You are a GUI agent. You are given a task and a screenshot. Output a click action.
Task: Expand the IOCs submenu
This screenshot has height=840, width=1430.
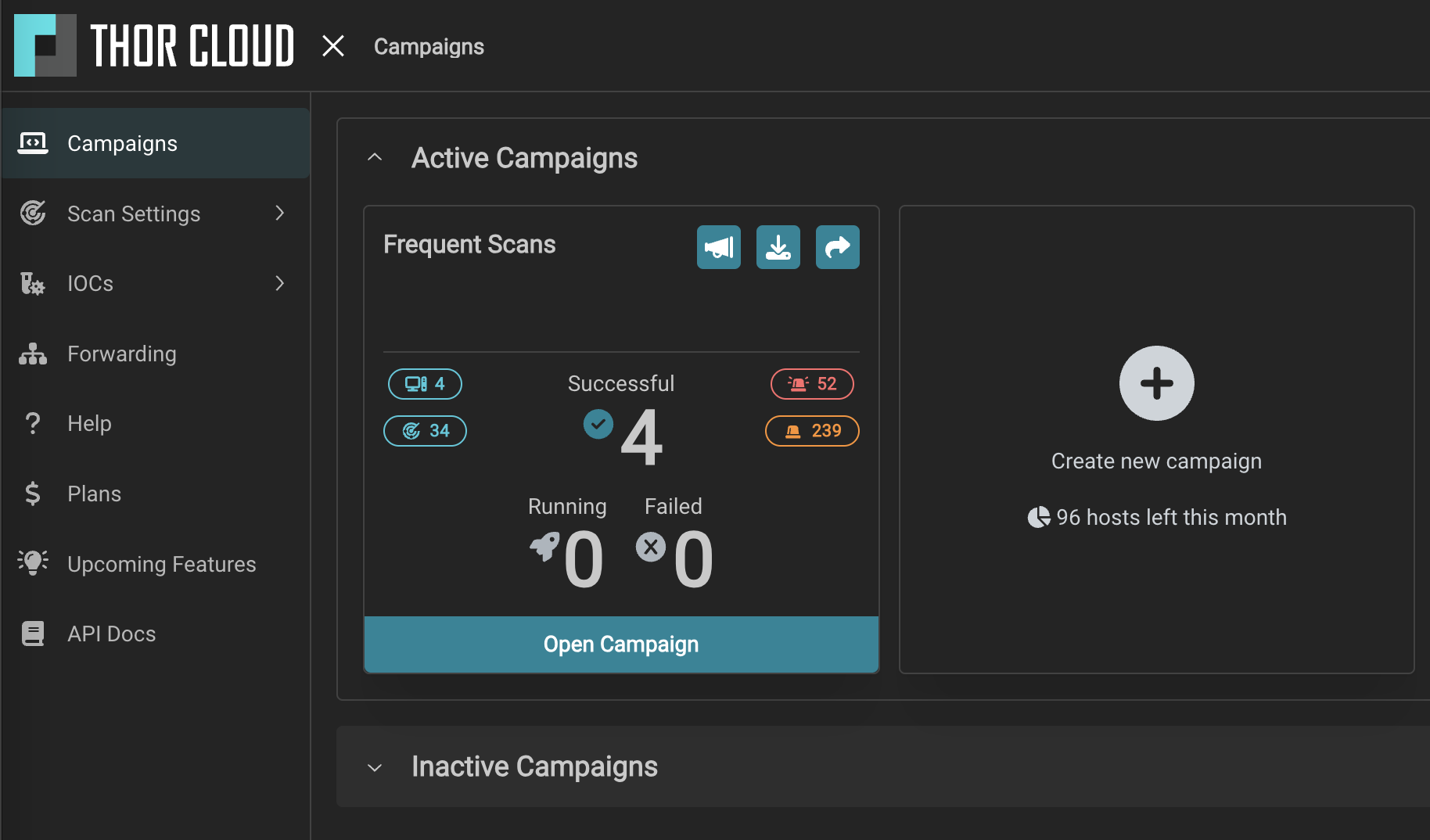click(279, 283)
